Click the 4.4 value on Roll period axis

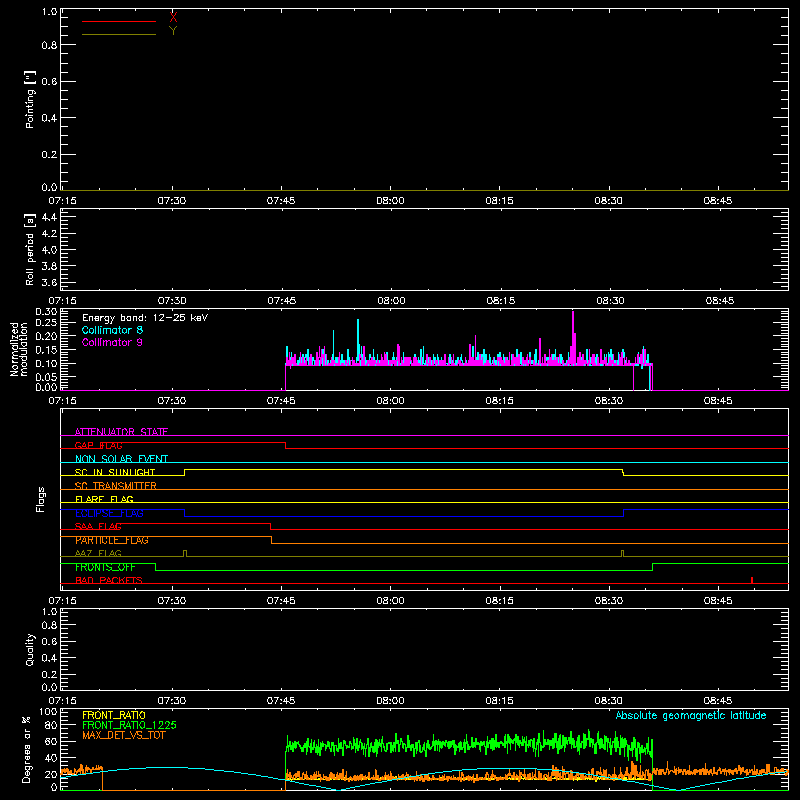pyautogui.click(x=49, y=217)
